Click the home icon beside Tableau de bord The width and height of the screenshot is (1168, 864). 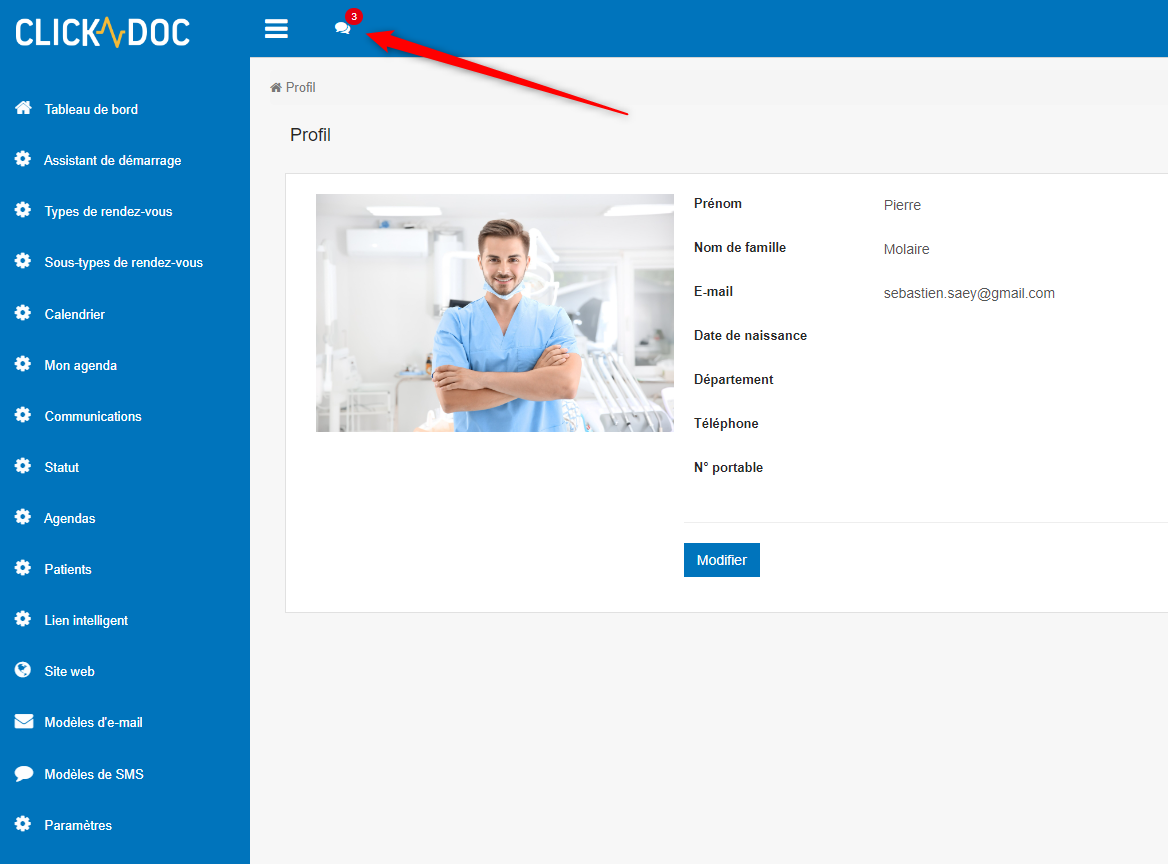click(23, 108)
